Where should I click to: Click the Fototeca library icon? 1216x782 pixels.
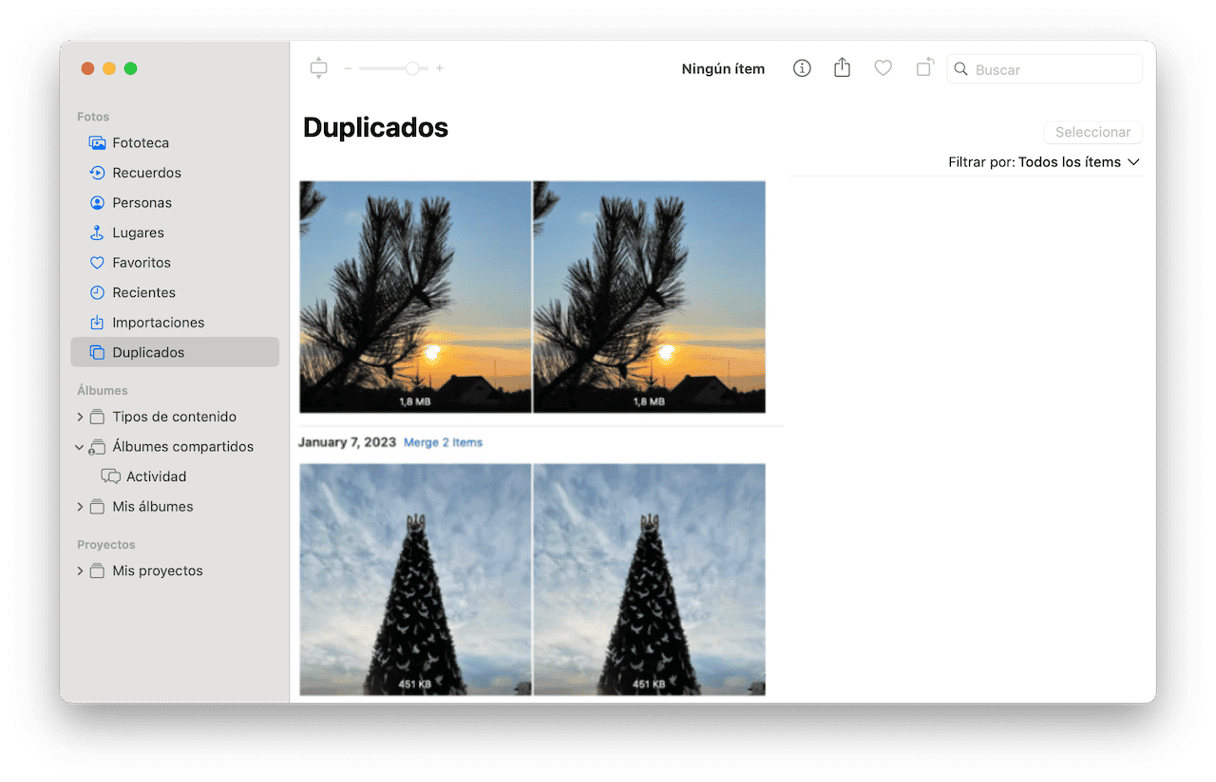click(97, 143)
